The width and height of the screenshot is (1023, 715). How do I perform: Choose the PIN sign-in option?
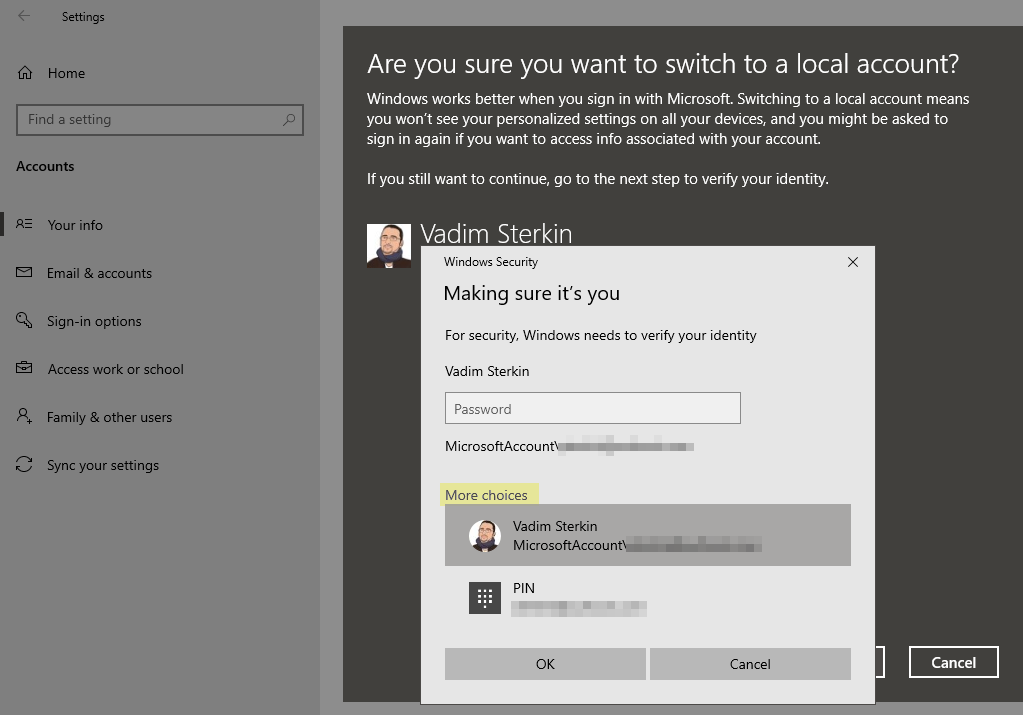pyautogui.click(x=648, y=598)
